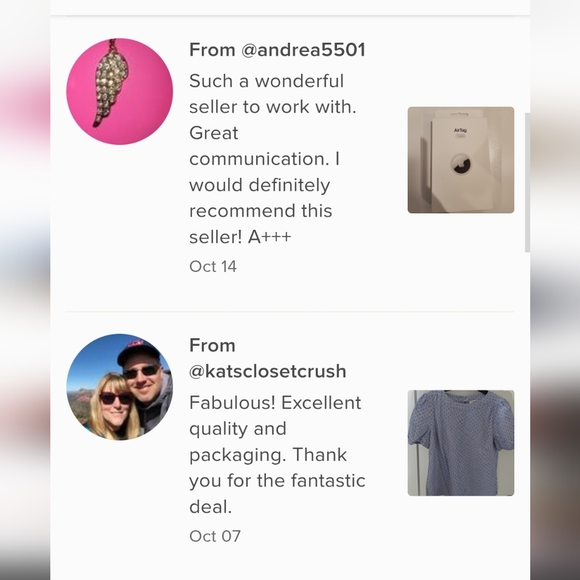Click the 'seller! A+++' rating text
Viewport: 580px width, 580px height.
[x=240, y=237]
